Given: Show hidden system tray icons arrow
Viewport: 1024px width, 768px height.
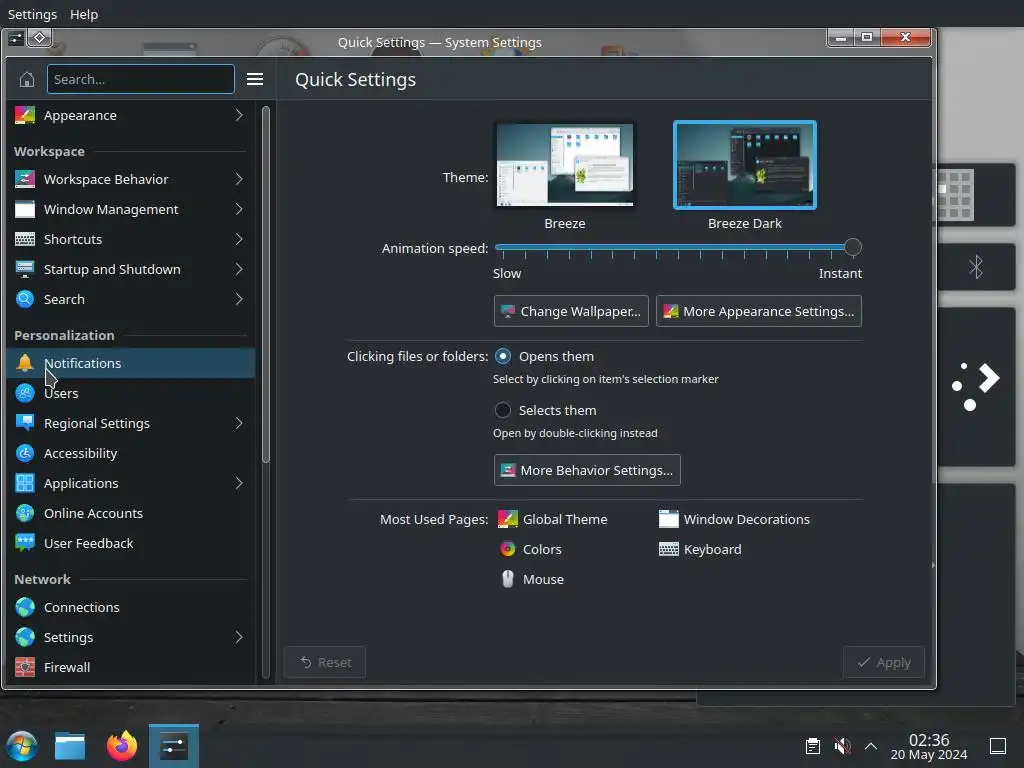Looking at the screenshot, I should coord(871,746).
